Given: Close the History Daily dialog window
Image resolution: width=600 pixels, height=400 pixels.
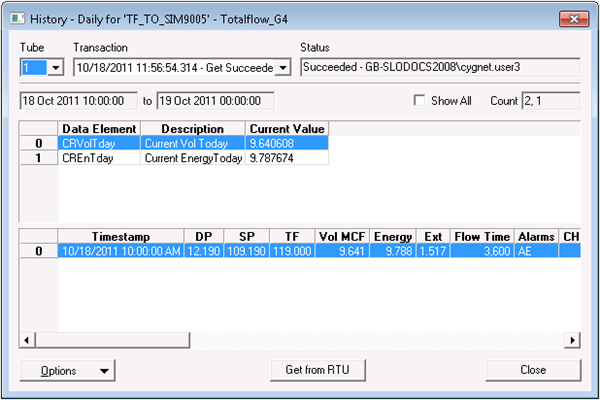Looking at the screenshot, I should click(x=574, y=19).
